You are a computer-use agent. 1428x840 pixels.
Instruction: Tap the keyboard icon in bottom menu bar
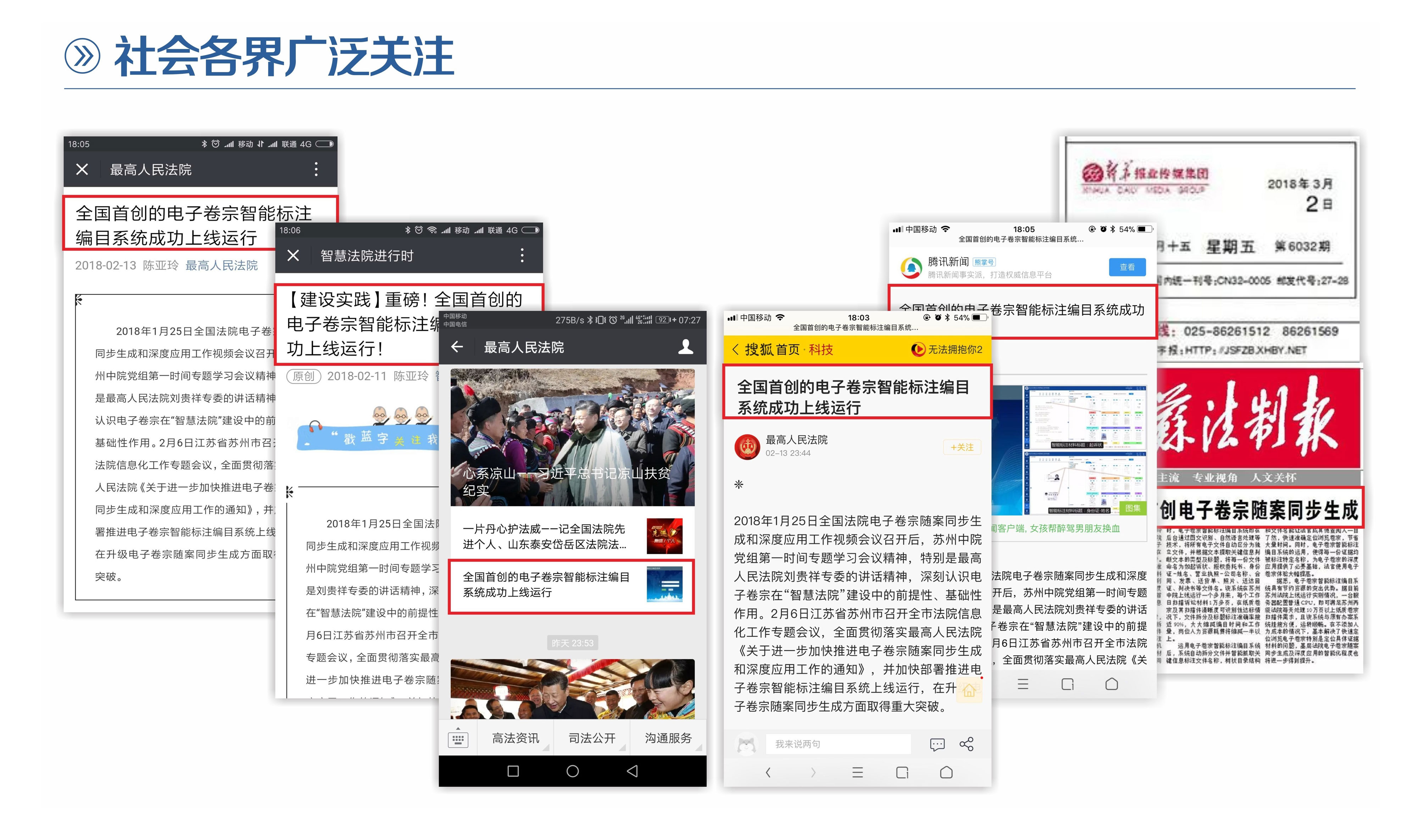458,739
